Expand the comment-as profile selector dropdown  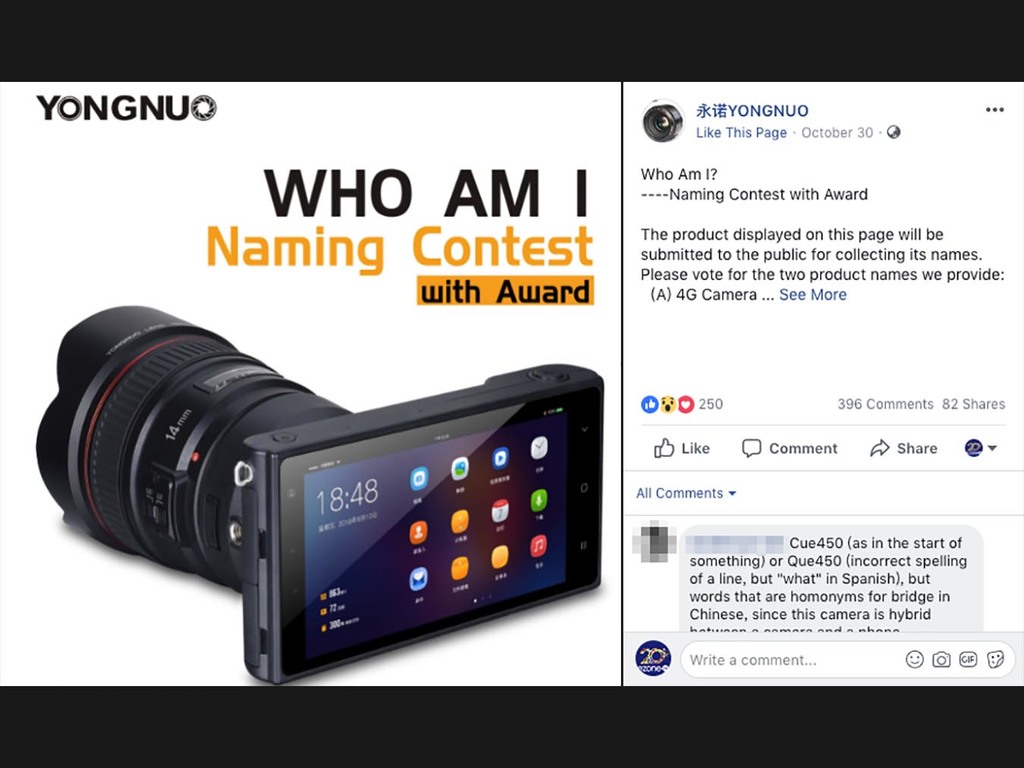pos(980,448)
